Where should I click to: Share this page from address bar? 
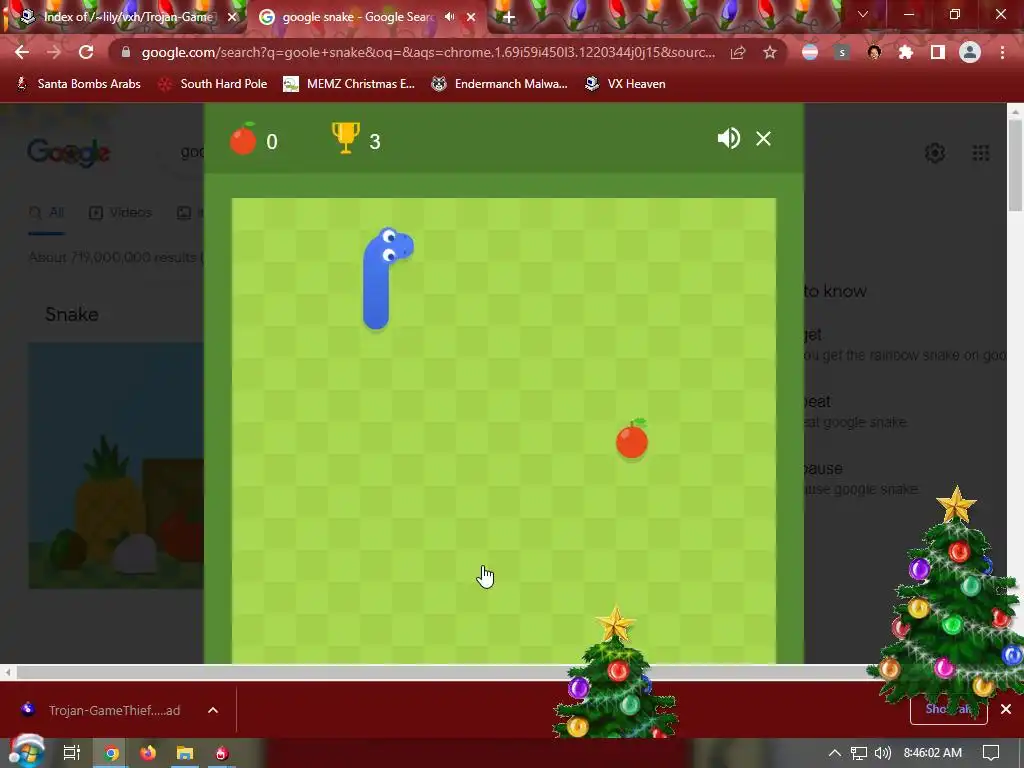pos(738,52)
